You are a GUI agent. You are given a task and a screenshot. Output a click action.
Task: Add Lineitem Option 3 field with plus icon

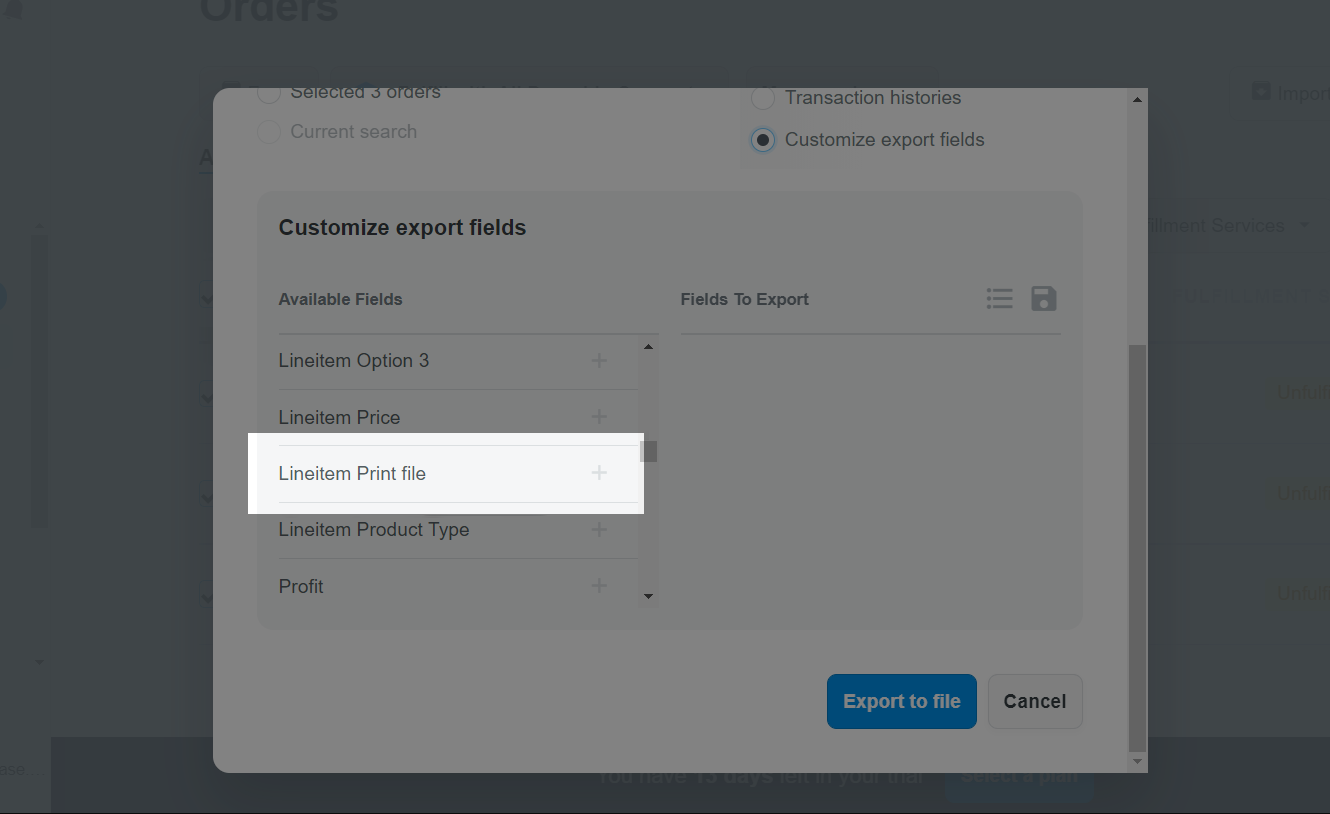tap(599, 360)
